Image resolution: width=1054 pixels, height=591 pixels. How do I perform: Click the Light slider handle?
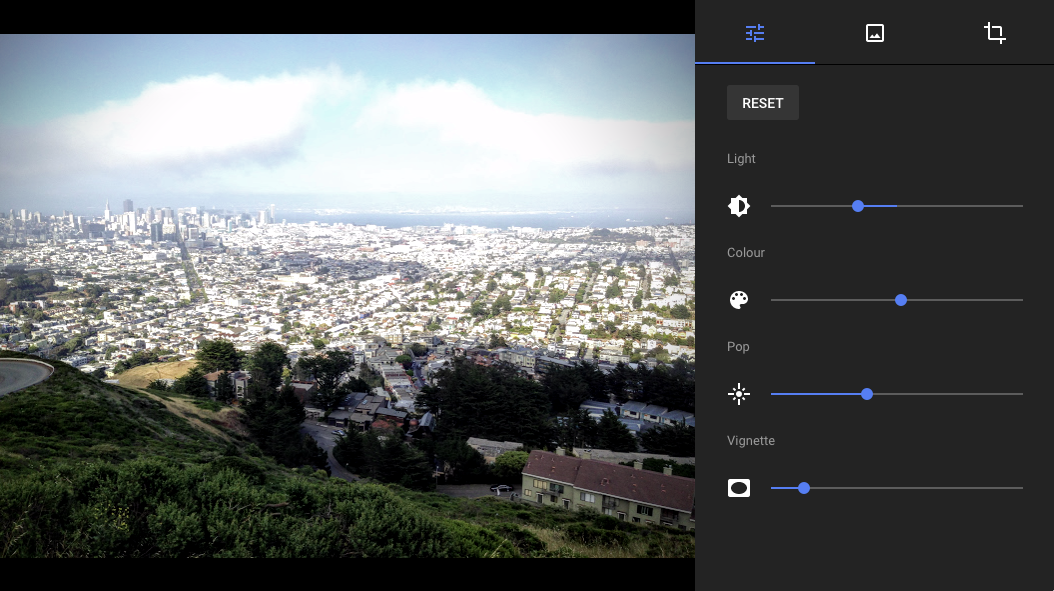tap(858, 206)
